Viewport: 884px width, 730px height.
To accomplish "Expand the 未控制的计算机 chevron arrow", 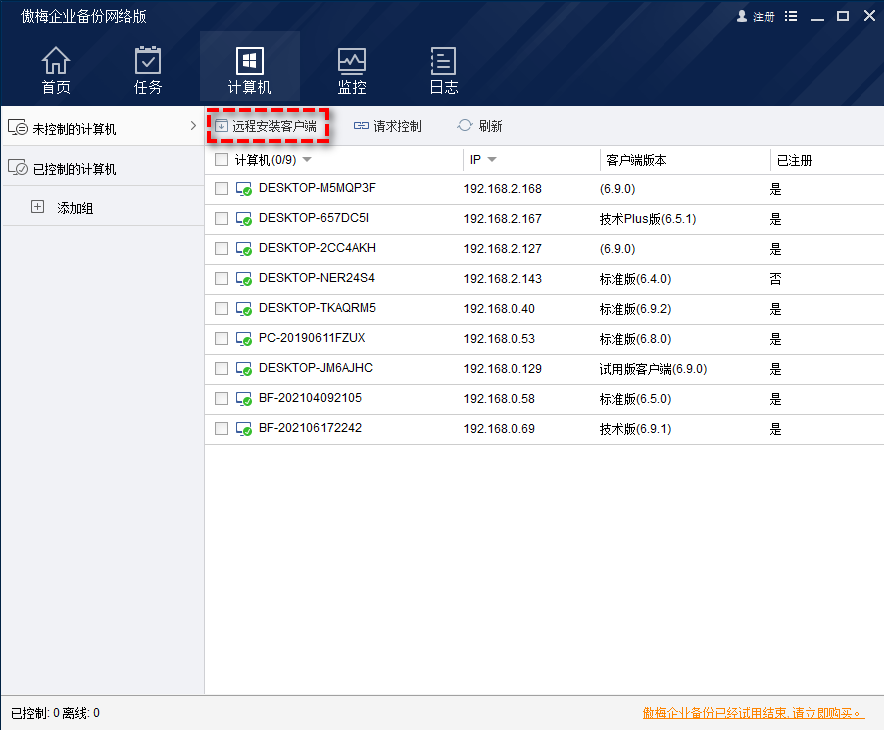I will (193, 125).
